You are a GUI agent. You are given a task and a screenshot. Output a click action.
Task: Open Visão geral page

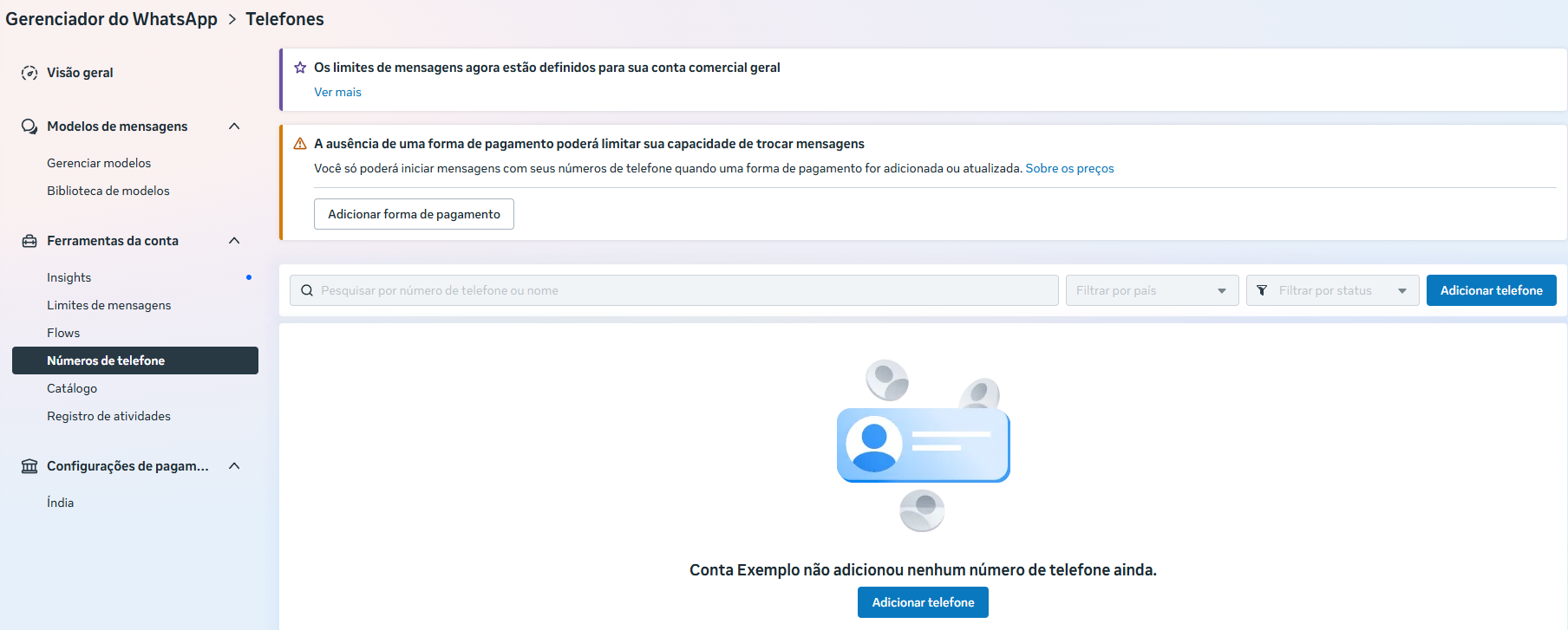(80, 73)
